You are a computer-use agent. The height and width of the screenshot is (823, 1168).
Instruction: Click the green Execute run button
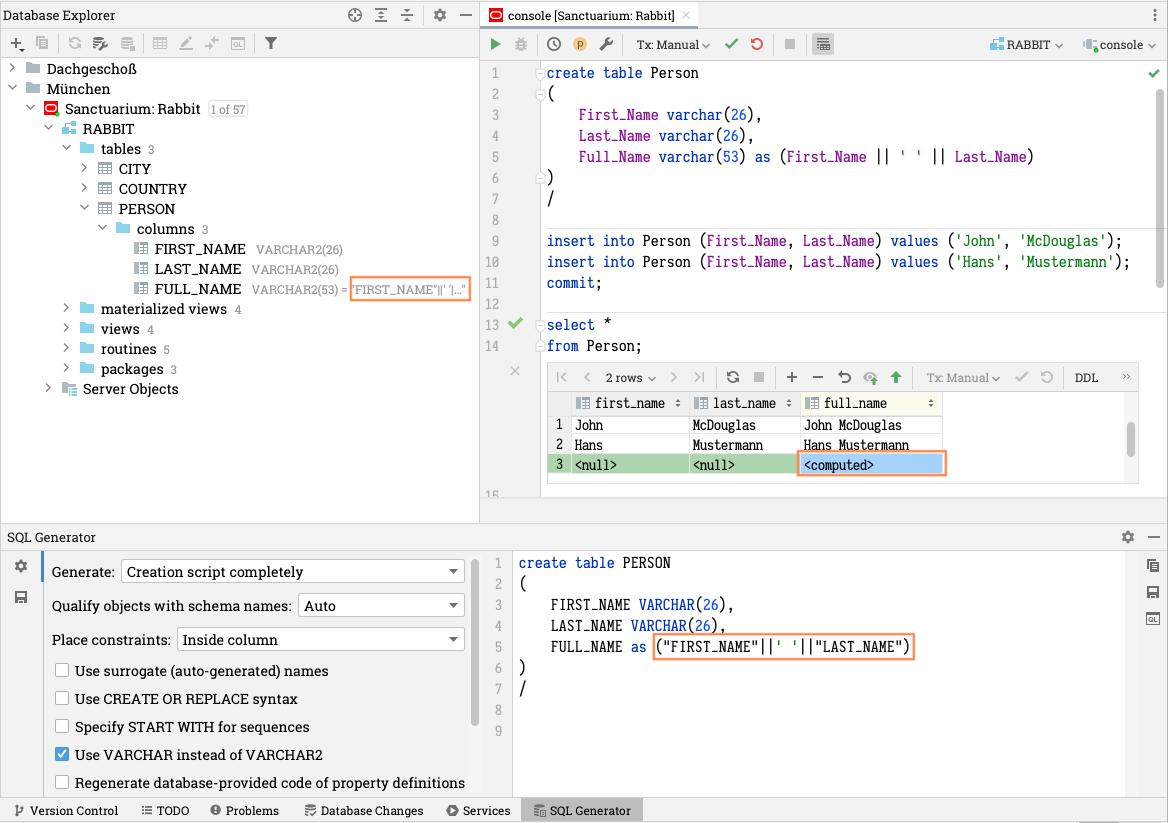pyautogui.click(x=496, y=45)
